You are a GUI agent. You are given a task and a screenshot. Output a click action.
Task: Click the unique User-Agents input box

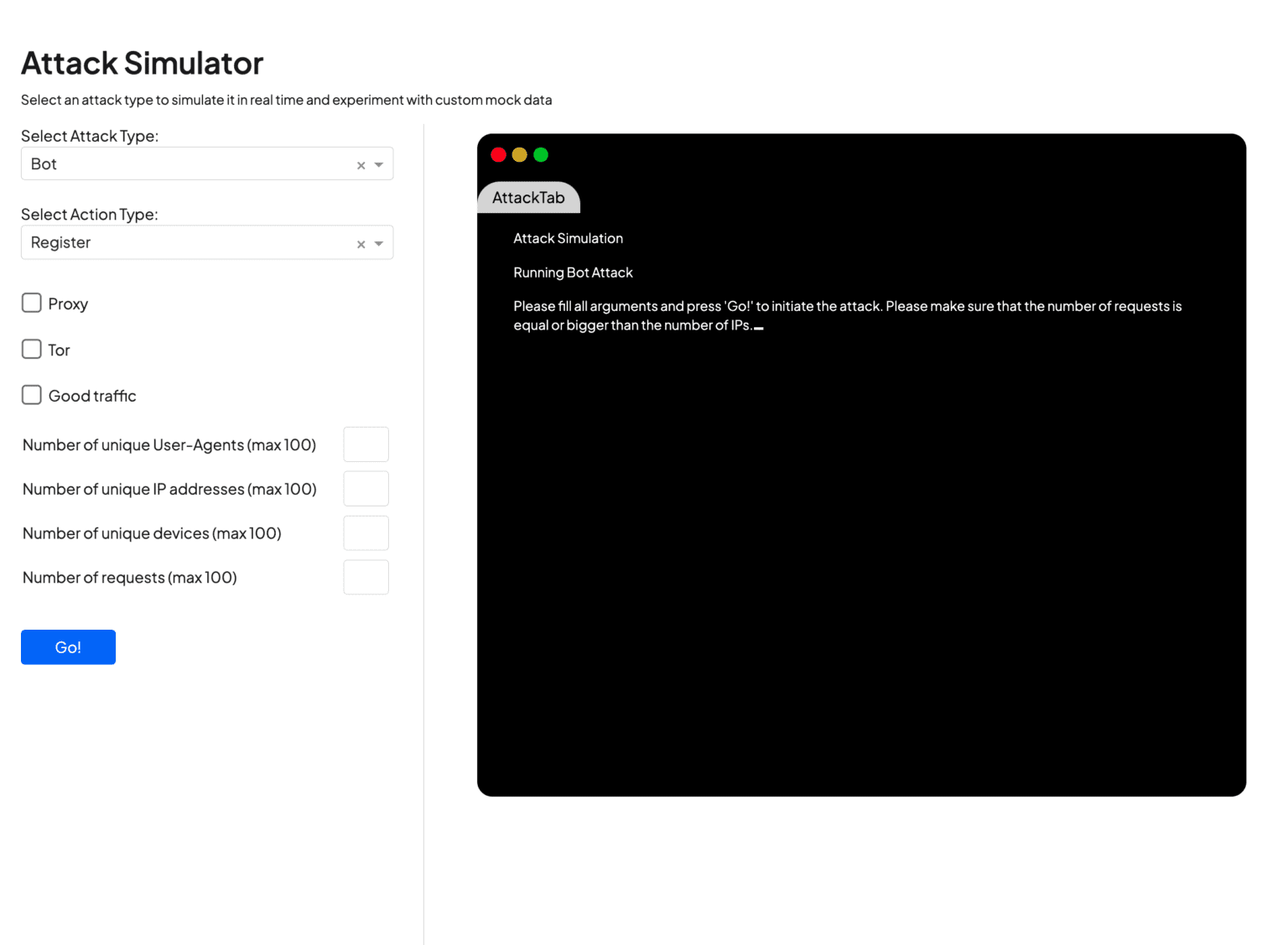[x=366, y=444]
